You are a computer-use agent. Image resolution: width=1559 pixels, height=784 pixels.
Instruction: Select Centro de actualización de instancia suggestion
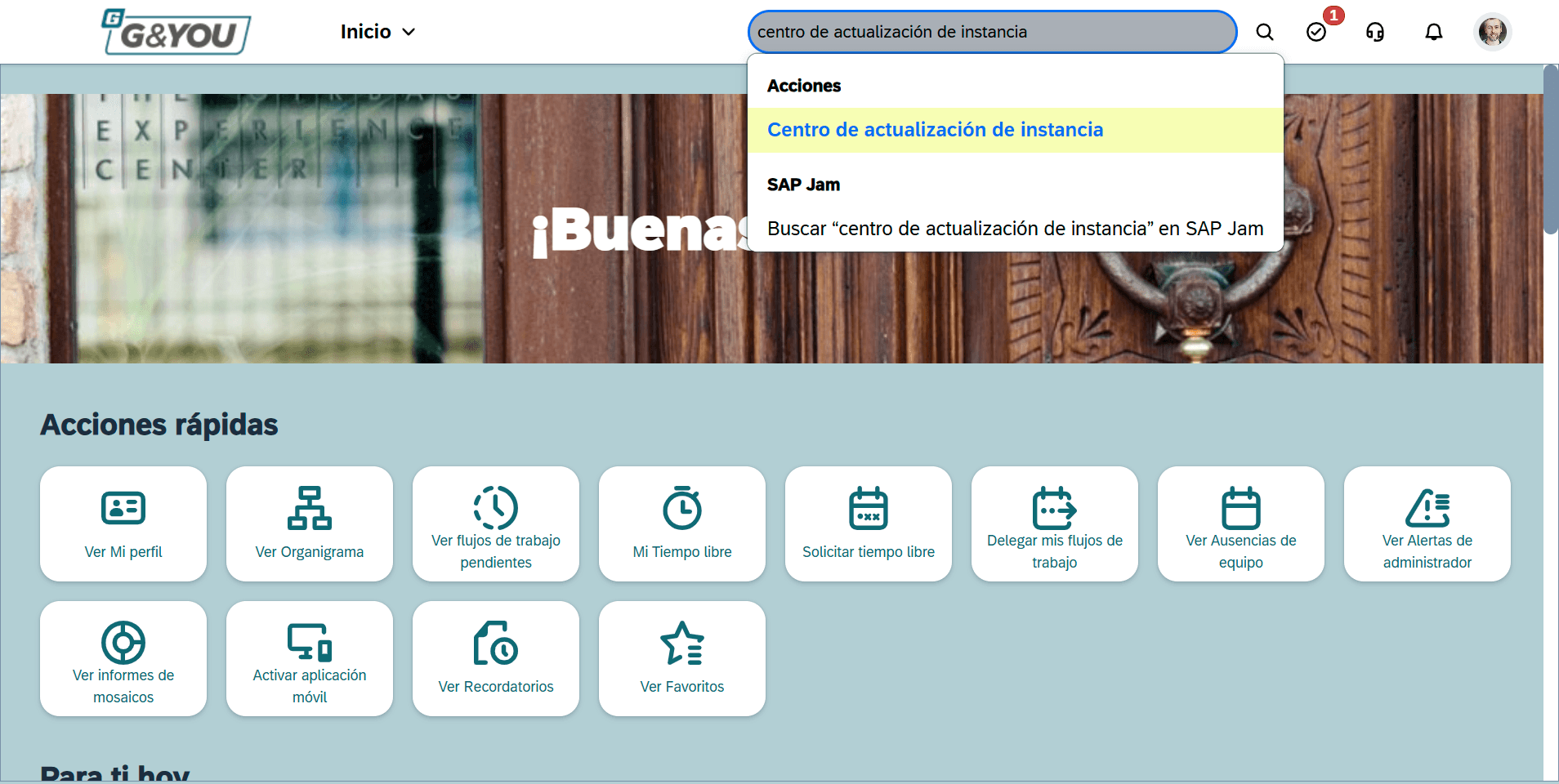[x=1016, y=130]
